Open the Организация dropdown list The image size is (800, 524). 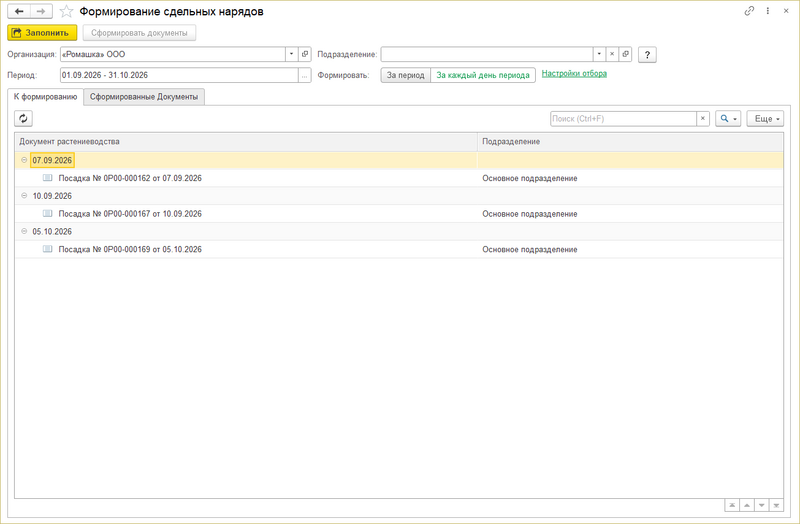291,54
